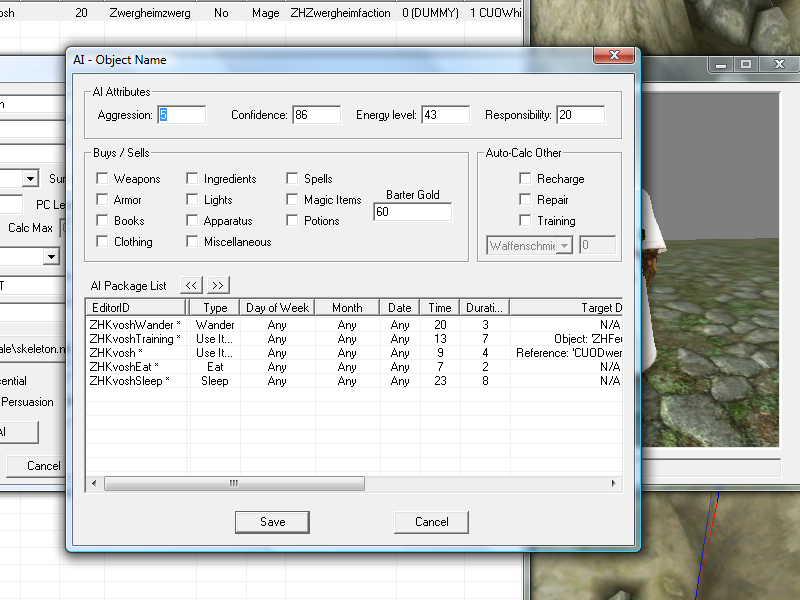
Task: Tick the Spells checkbox
Action: (293, 179)
